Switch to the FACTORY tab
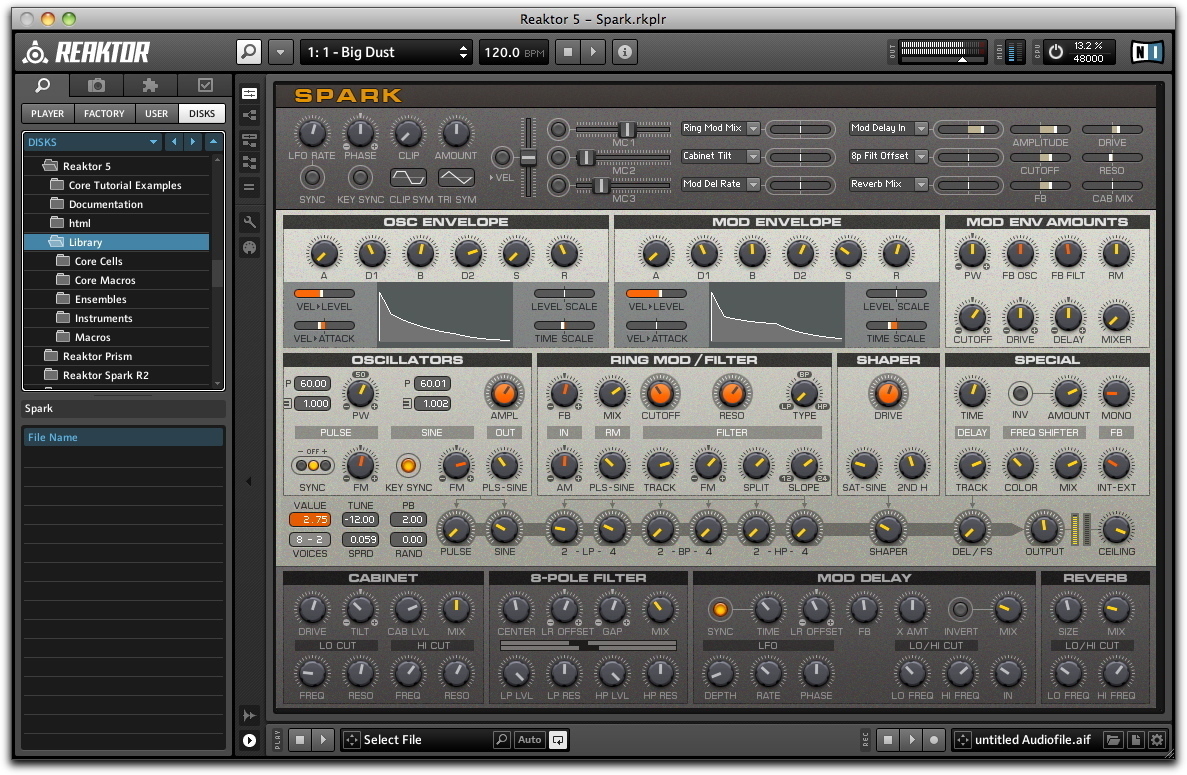 (x=104, y=114)
